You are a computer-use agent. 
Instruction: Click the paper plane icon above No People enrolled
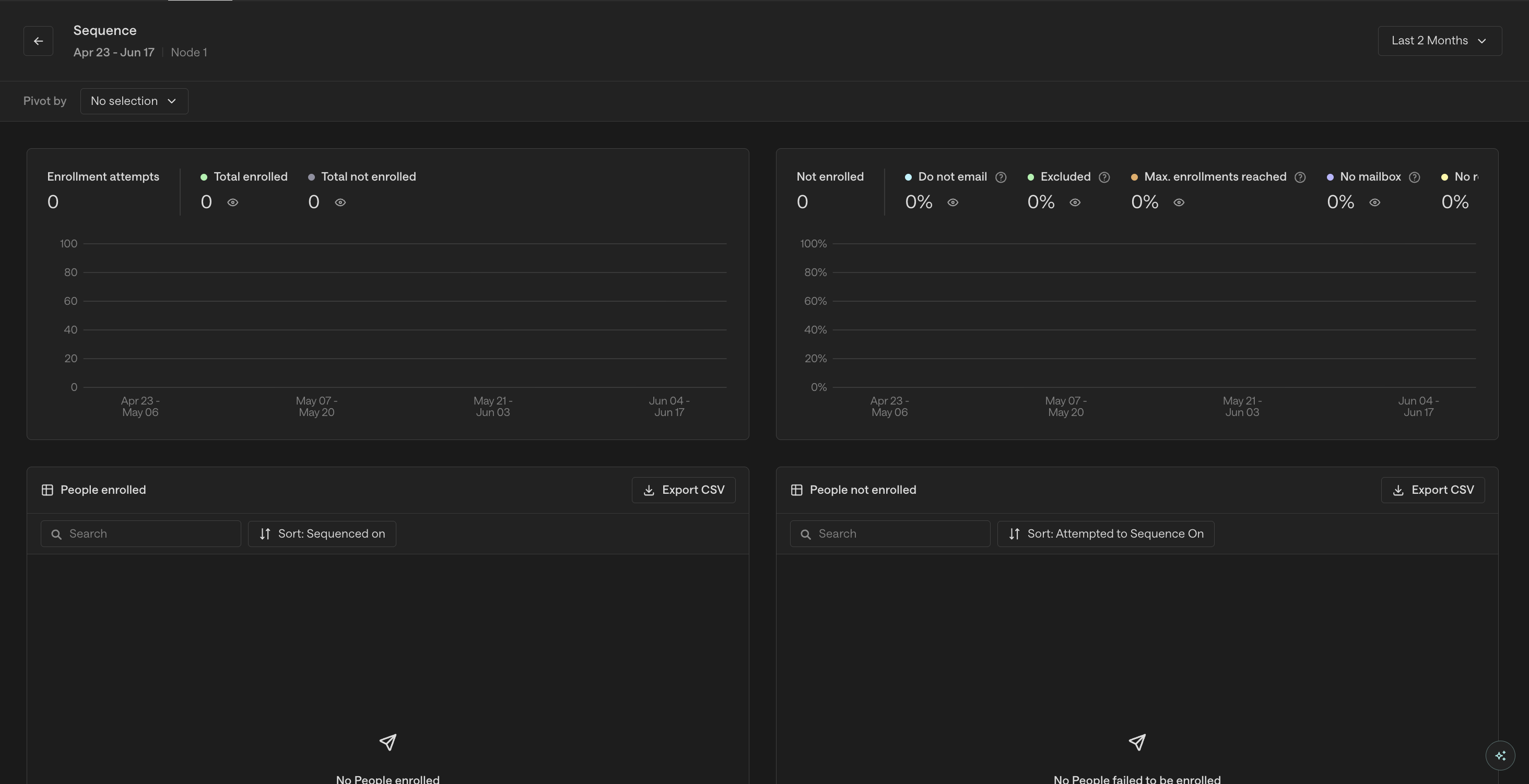click(387, 742)
